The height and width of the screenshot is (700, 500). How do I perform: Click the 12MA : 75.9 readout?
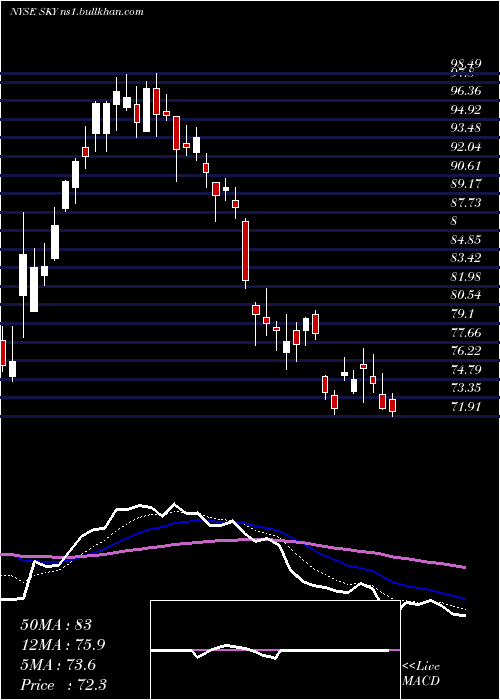click(63, 645)
